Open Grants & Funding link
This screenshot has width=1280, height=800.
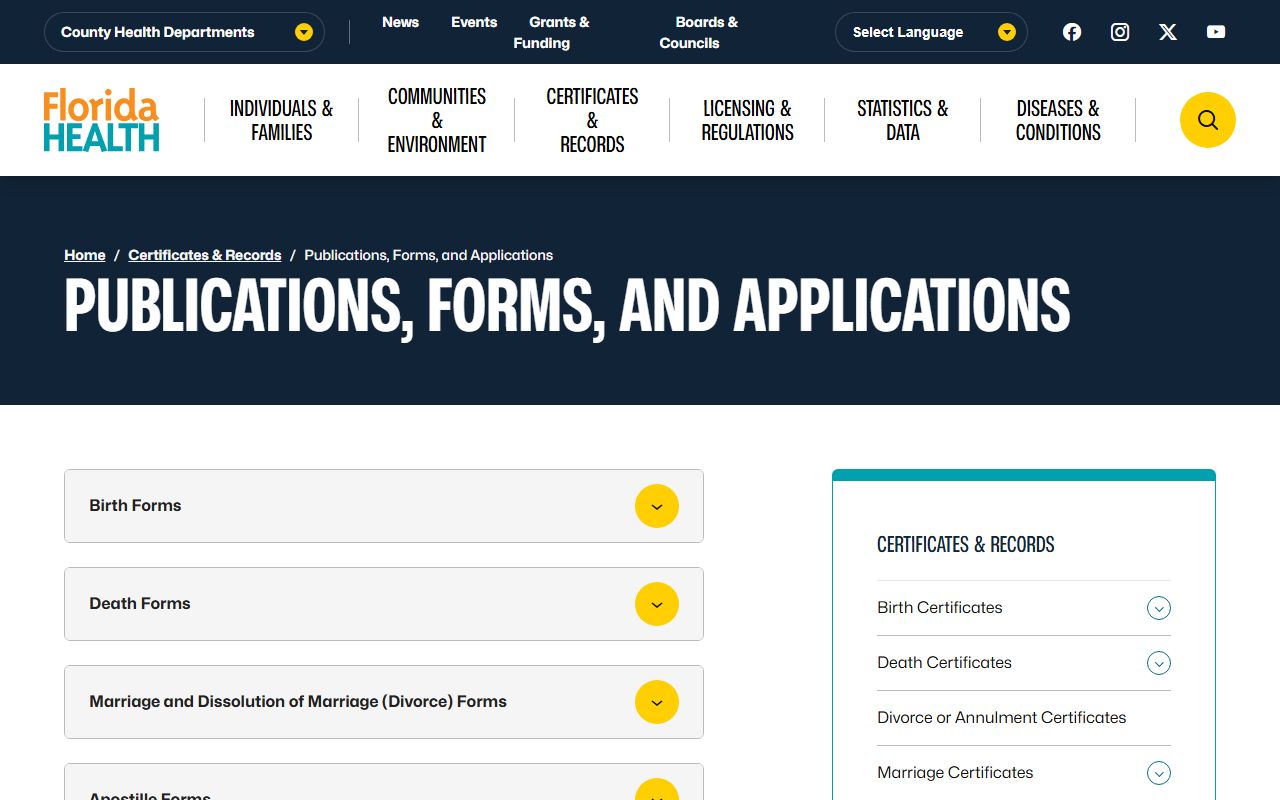click(551, 32)
